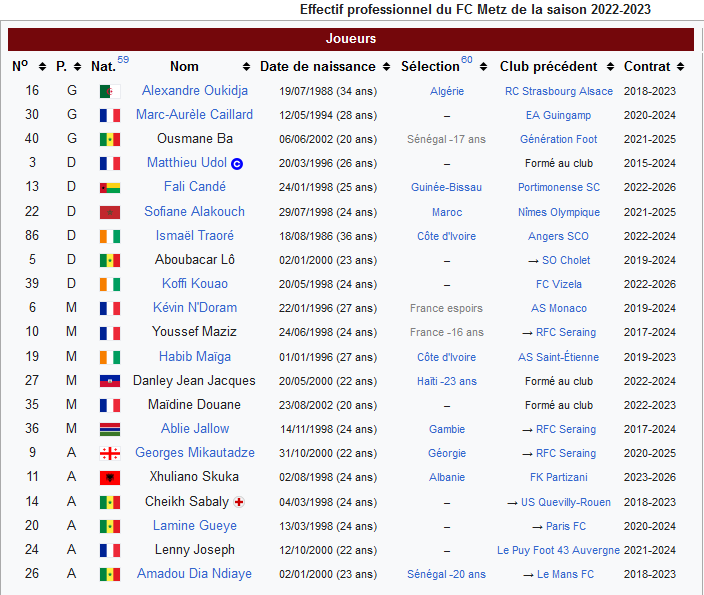Click the Senegal flag beside Amadou Dia Ndiaye
Image resolution: width=704 pixels, height=595 pixels.
coord(110,574)
